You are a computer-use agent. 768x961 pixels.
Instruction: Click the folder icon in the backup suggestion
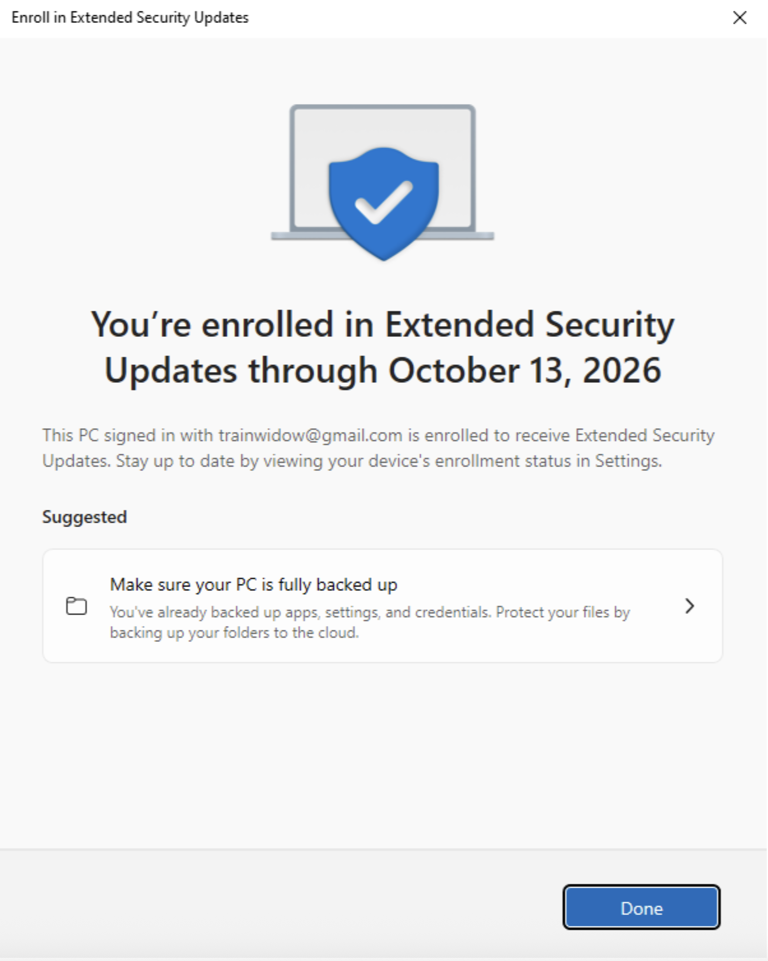(x=76, y=606)
